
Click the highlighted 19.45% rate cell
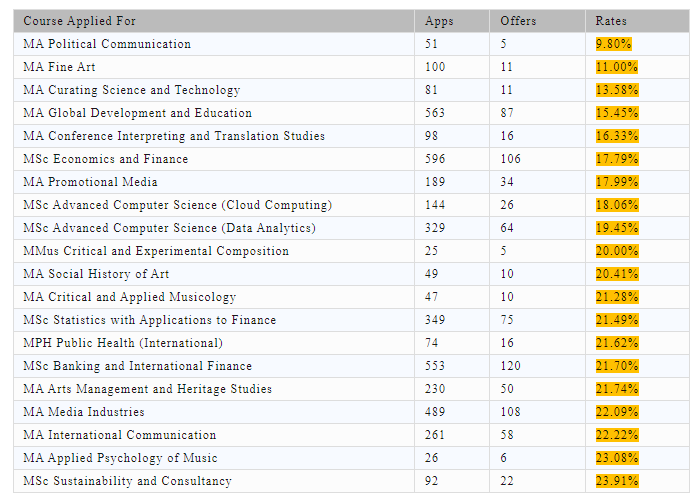pyautogui.click(x=617, y=228)
